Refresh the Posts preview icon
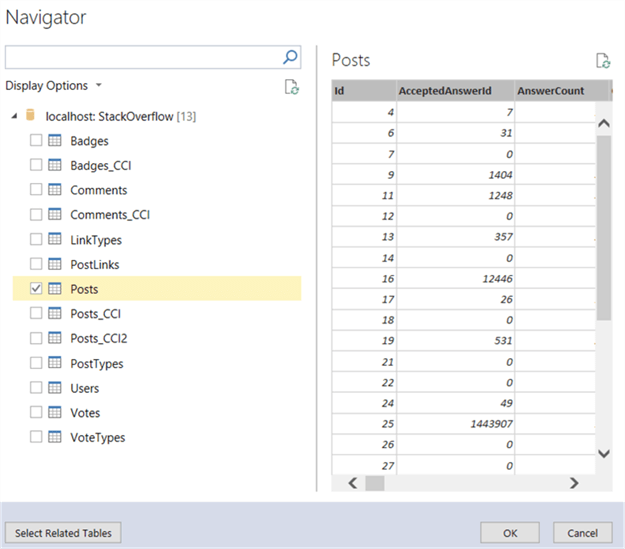Viewport: 625px width, 549px height. point(603,61)
